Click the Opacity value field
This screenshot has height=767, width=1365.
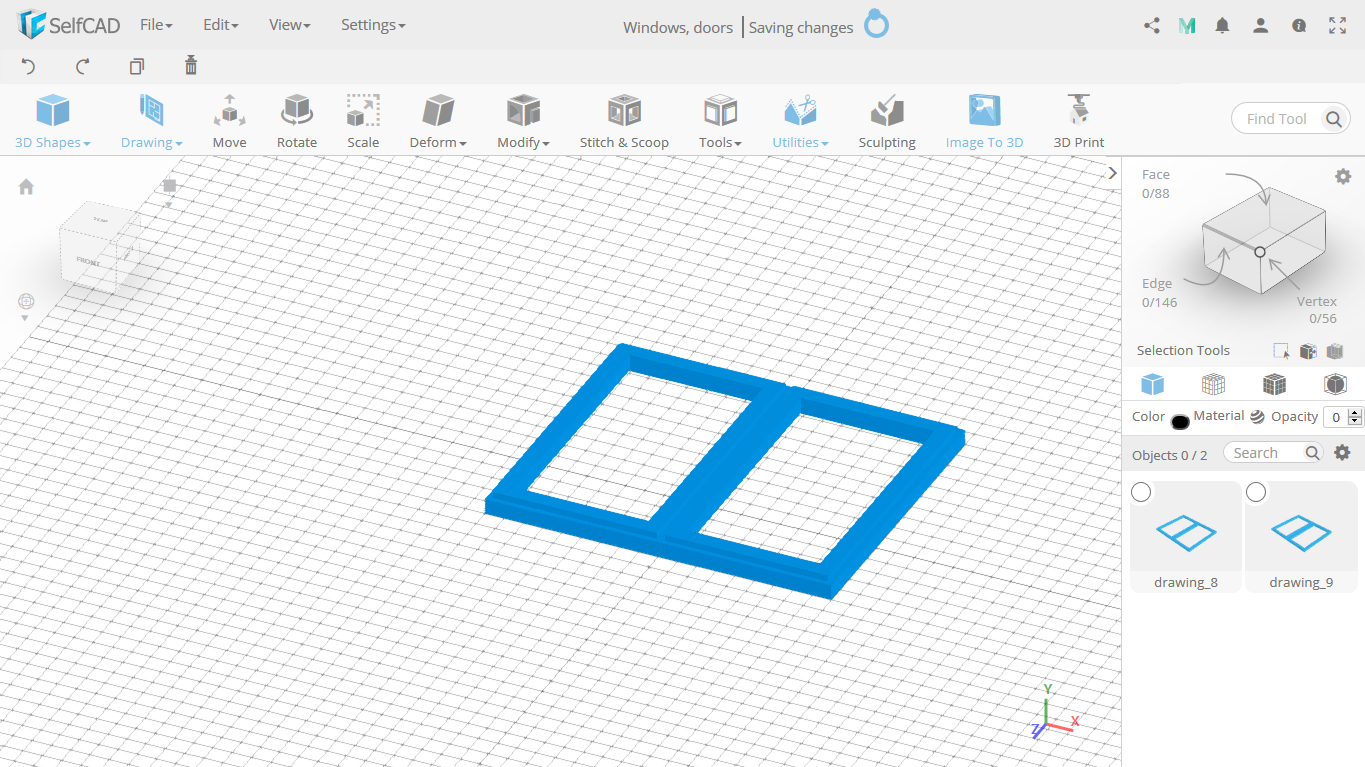1336,418
